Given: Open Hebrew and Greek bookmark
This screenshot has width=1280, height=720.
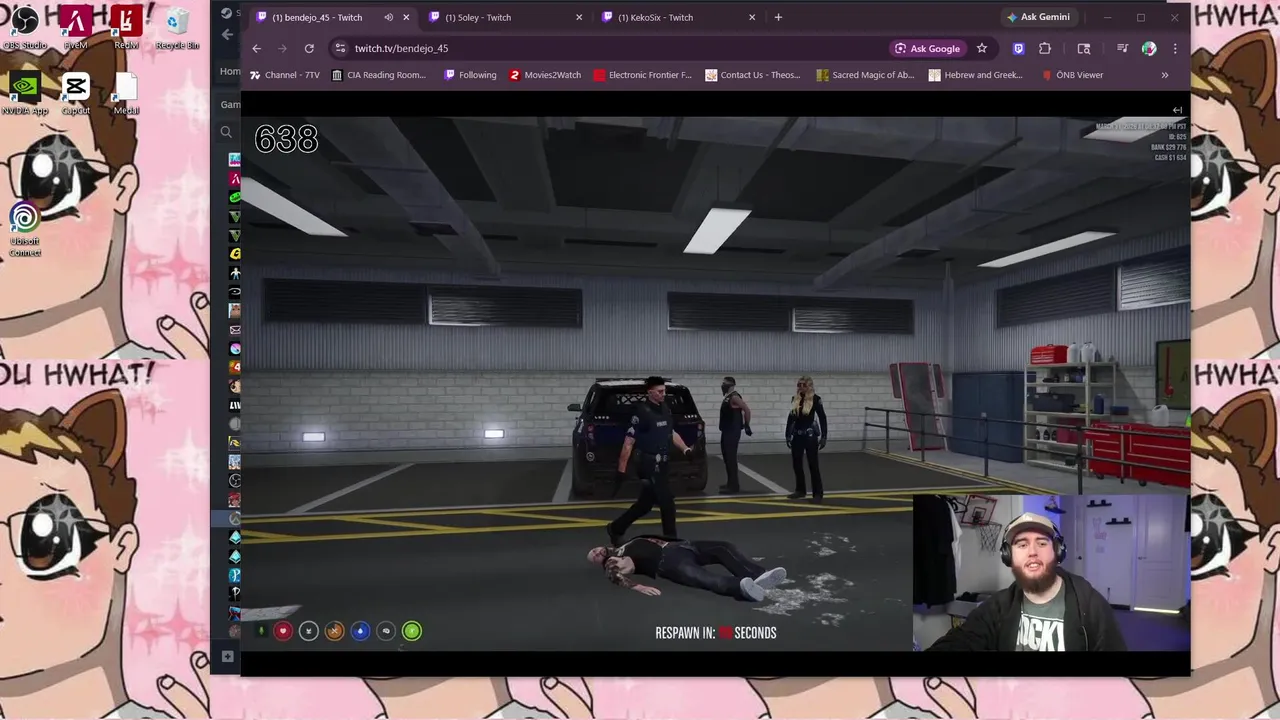Looking at the screenshot, I should [x=975, y=75].
